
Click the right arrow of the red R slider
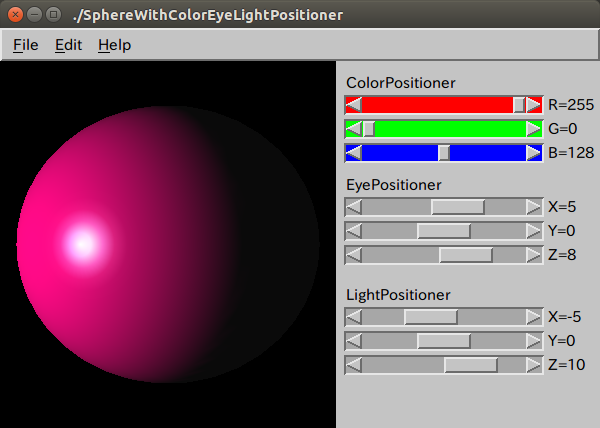pos(534,105)
